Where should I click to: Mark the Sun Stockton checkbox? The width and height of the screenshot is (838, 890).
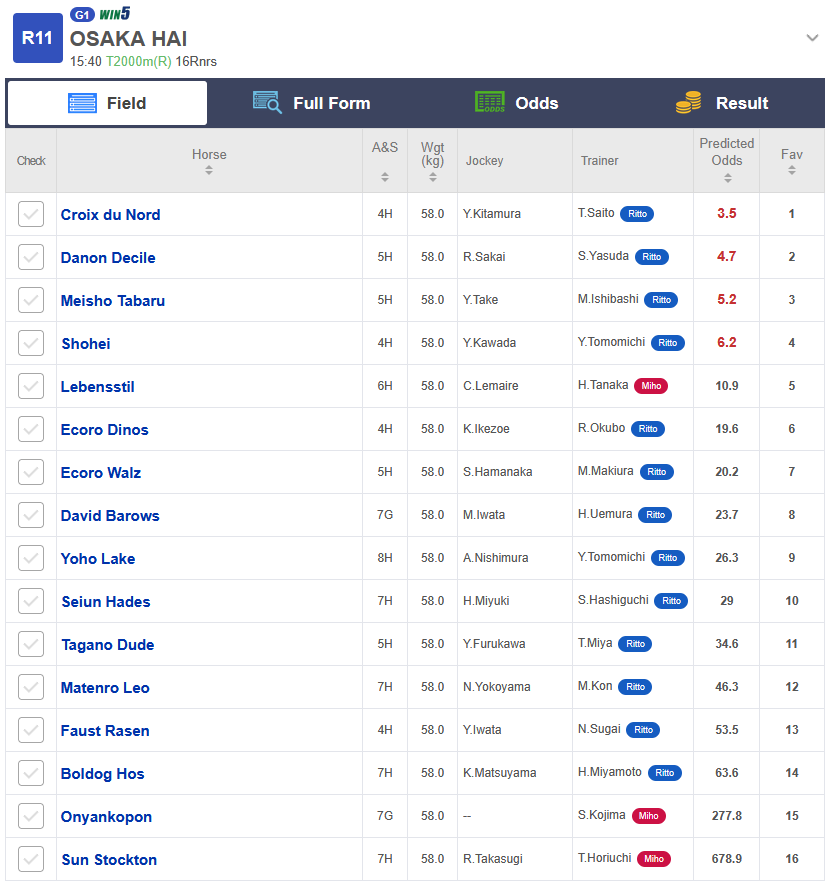(31, 859)
